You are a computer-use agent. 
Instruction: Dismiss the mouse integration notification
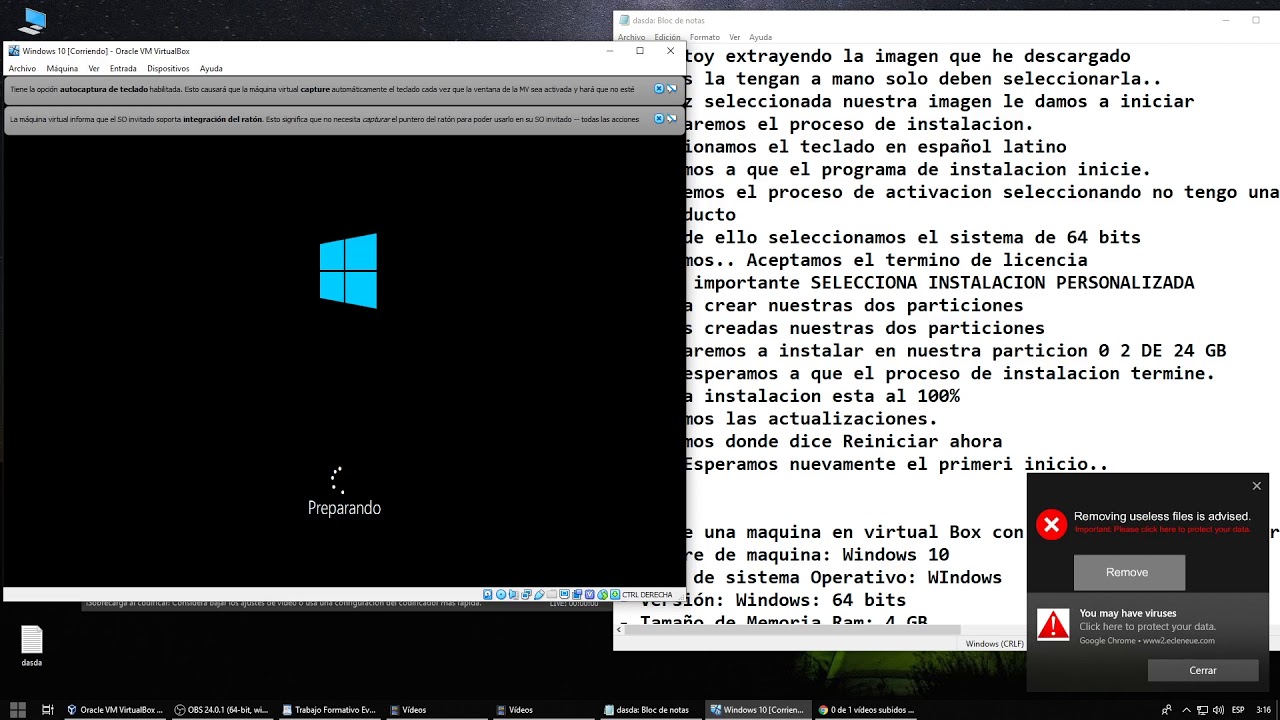[659, 119]
